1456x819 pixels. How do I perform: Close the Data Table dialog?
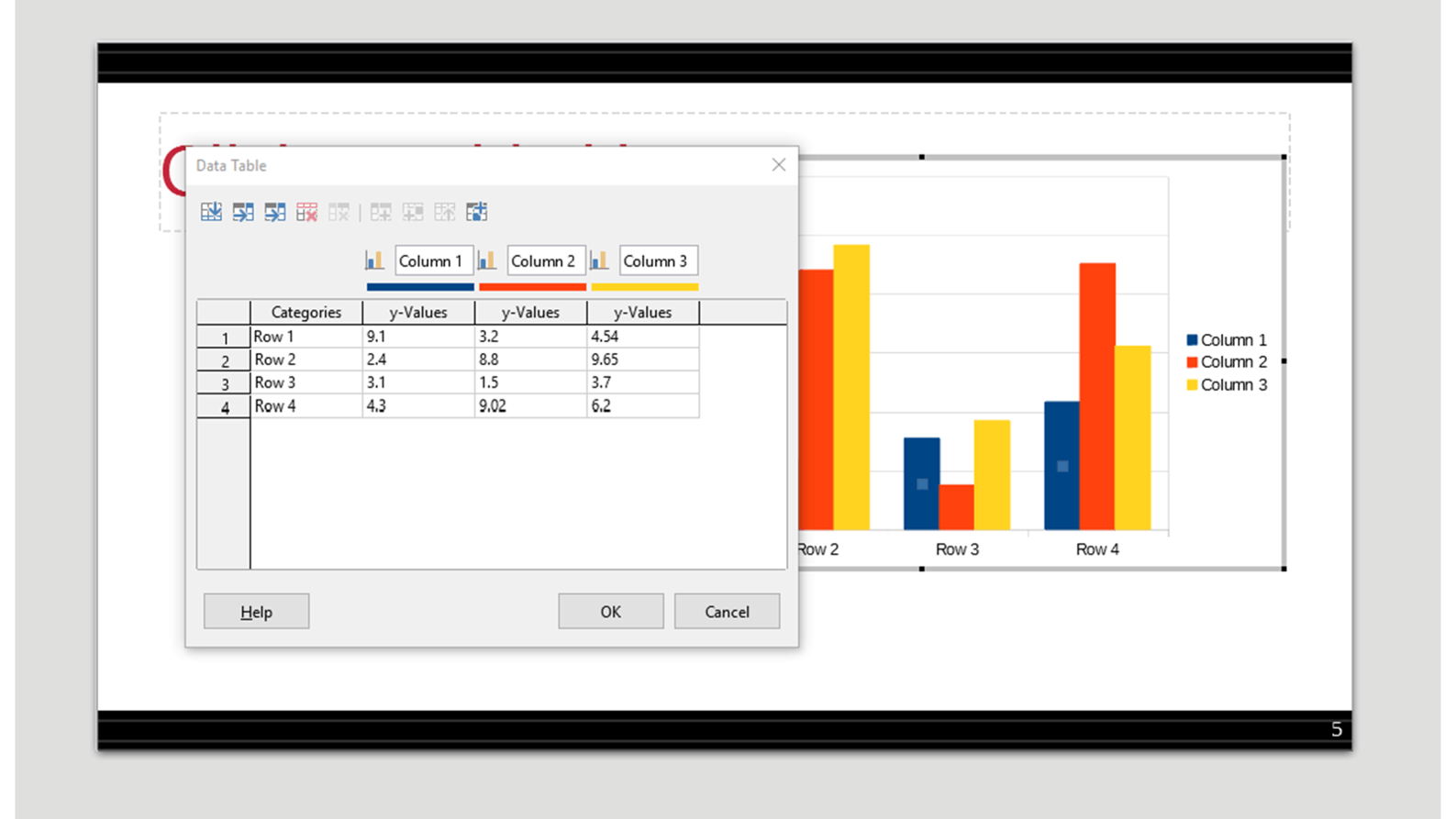click(779, 165)
